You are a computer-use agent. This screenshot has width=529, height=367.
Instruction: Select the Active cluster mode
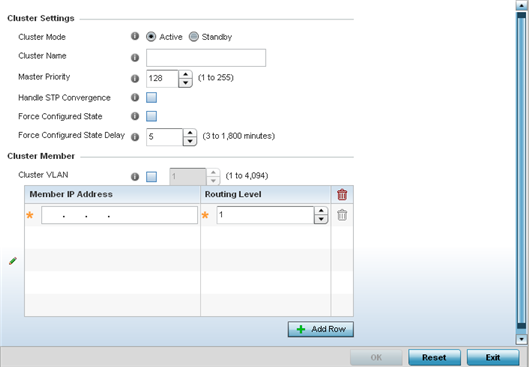(x=151, y=36)
